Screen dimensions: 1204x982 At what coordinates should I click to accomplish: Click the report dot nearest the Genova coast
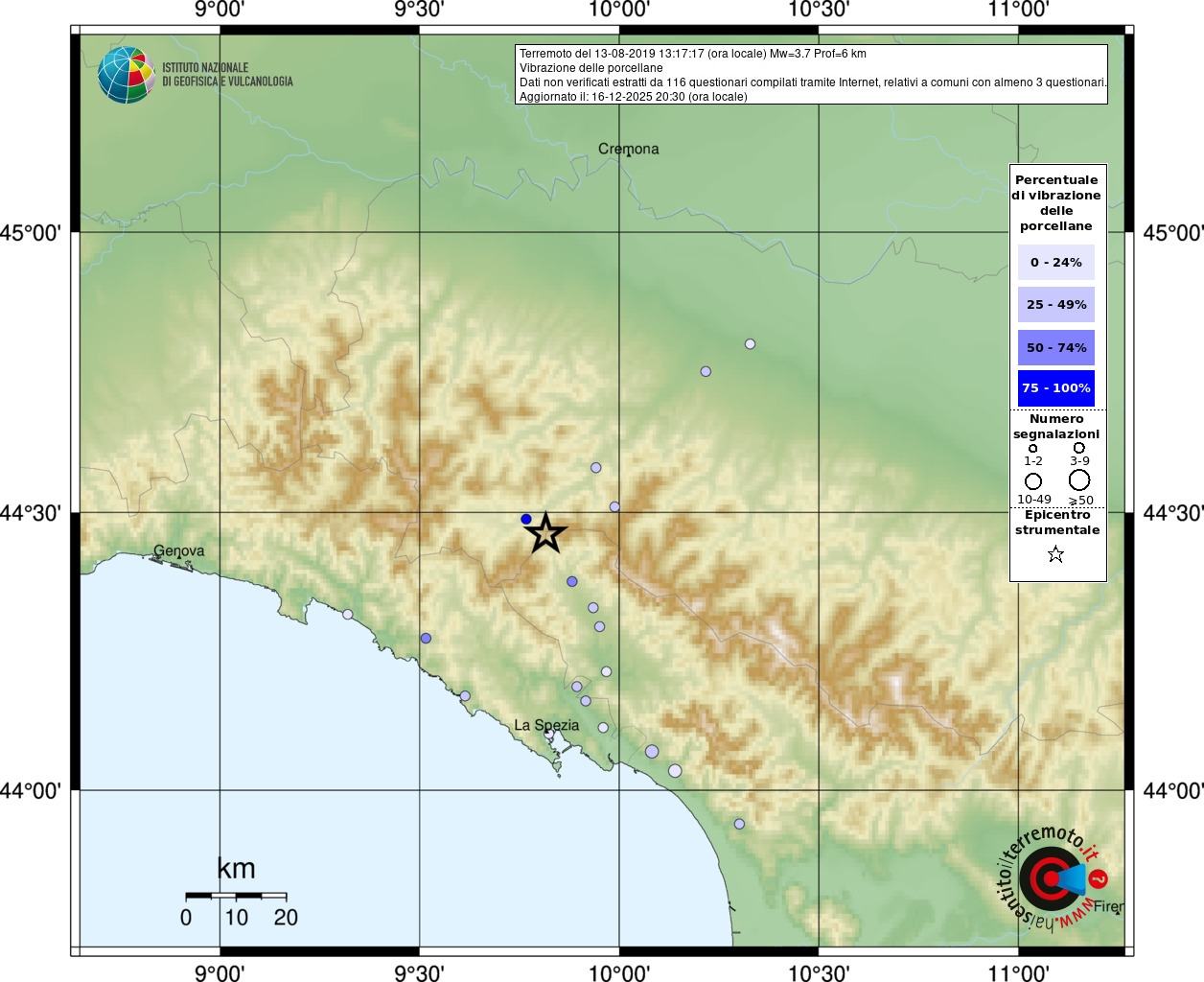pyautogui.click(x=348, y=615)
